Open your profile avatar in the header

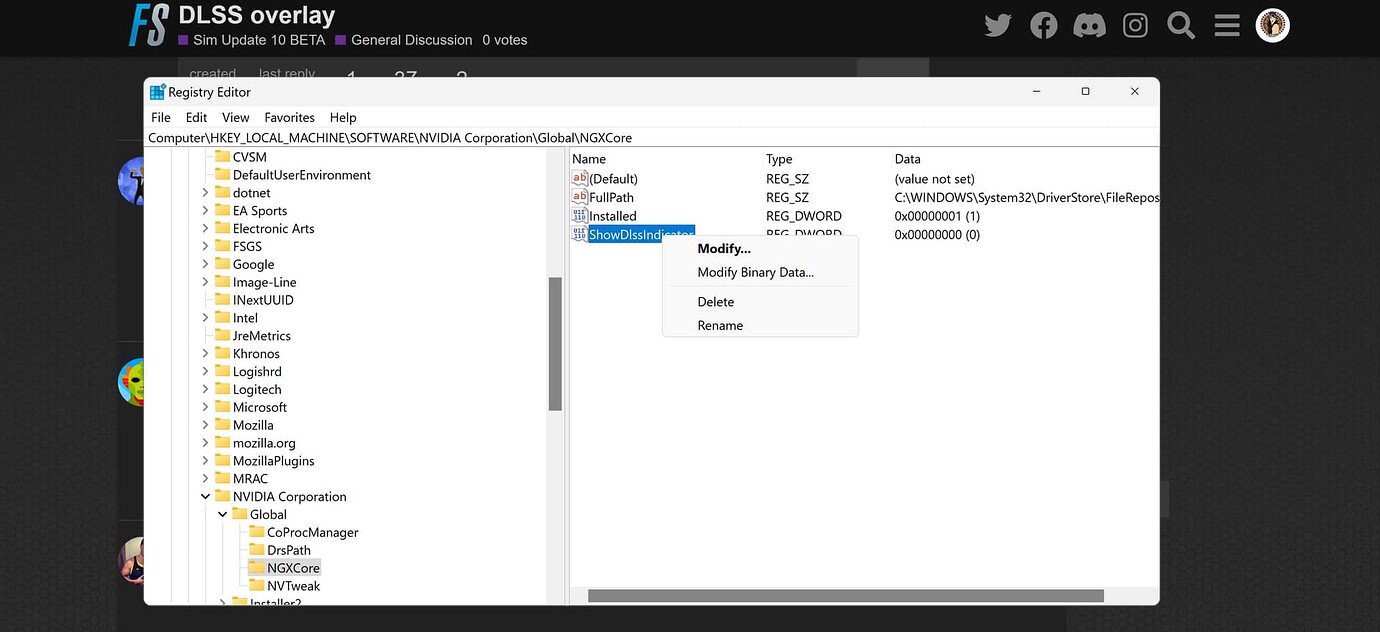1272,25
